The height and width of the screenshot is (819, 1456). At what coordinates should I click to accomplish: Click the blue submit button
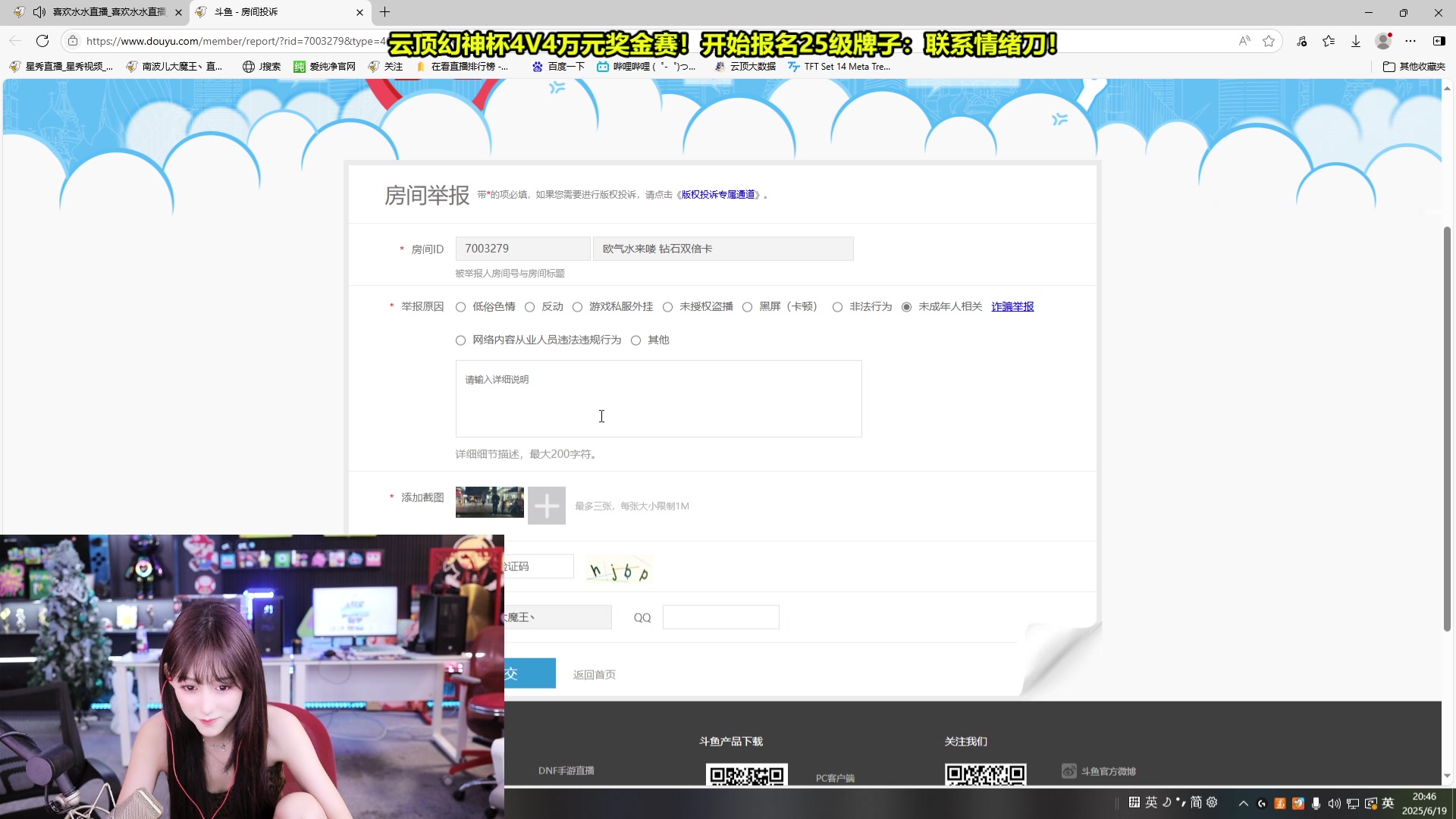pos(529,673)
